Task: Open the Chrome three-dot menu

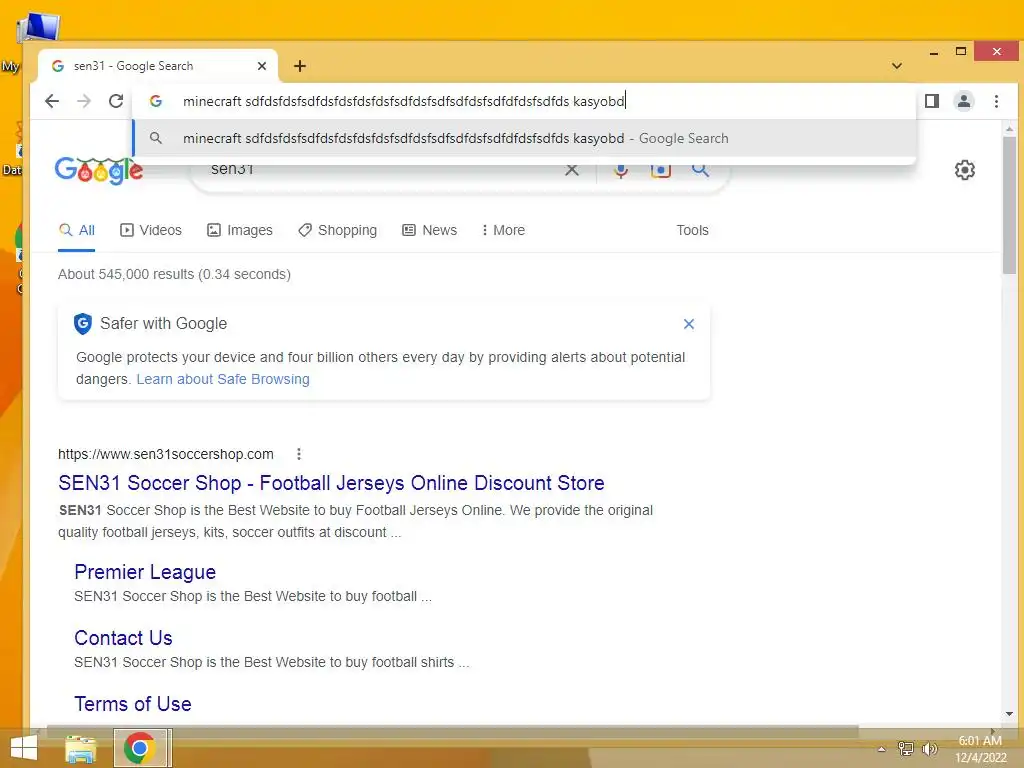Action: 996,101
